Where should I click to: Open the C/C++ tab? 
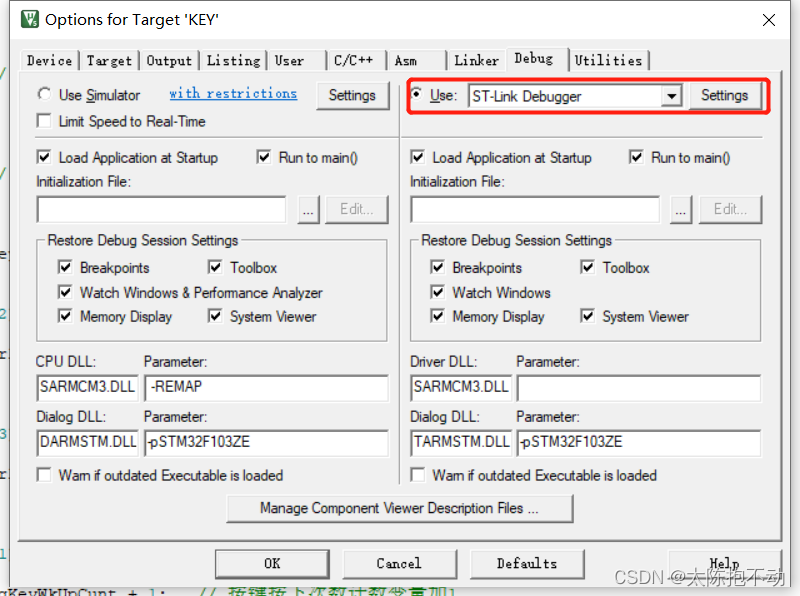coord(357,61)
